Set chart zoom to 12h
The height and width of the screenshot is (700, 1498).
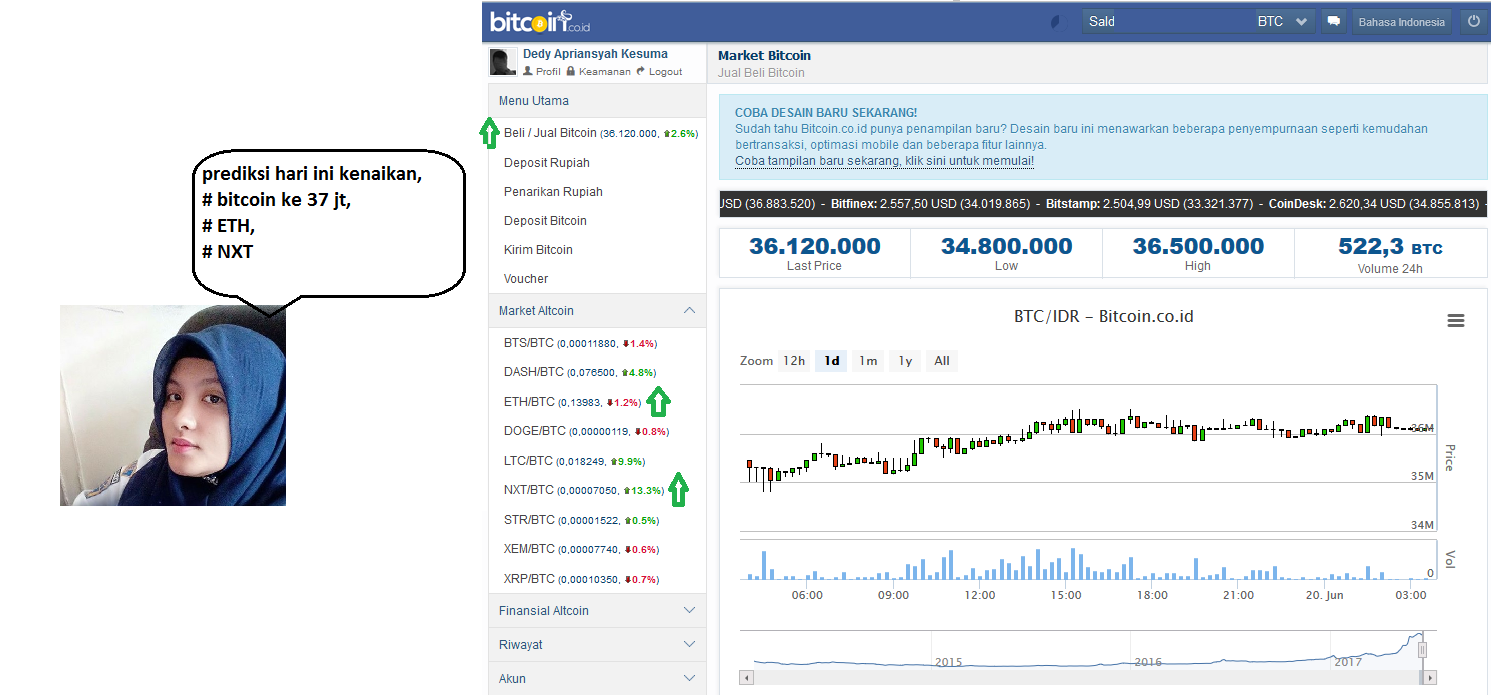[x=794, y=361]
